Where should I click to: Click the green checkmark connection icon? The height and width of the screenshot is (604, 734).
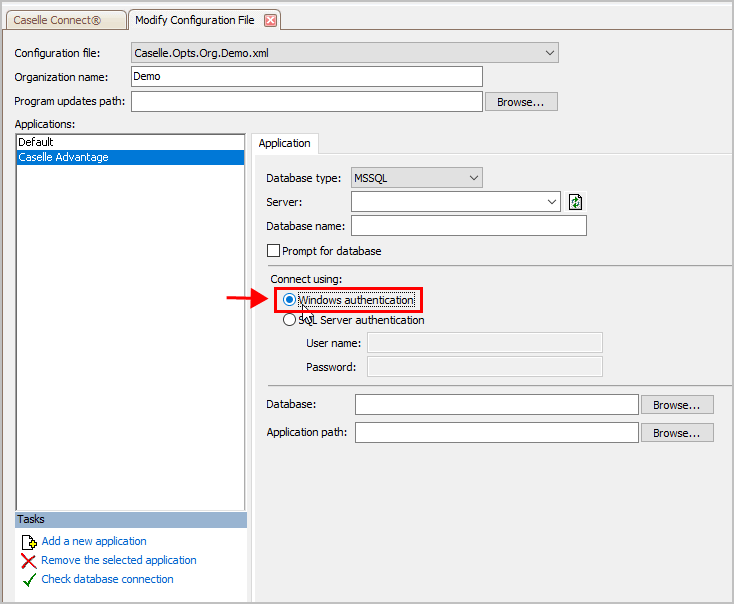(x=29, y=580)
